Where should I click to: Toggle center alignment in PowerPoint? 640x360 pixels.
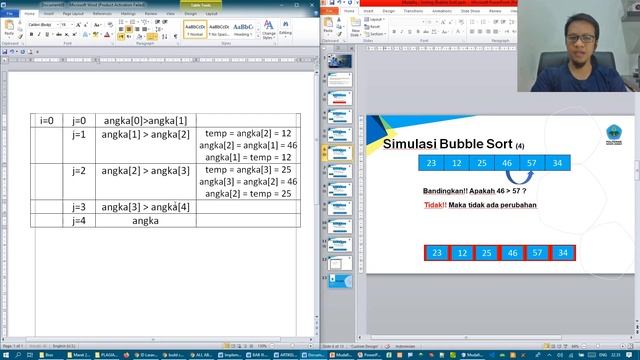coord(480,31)
